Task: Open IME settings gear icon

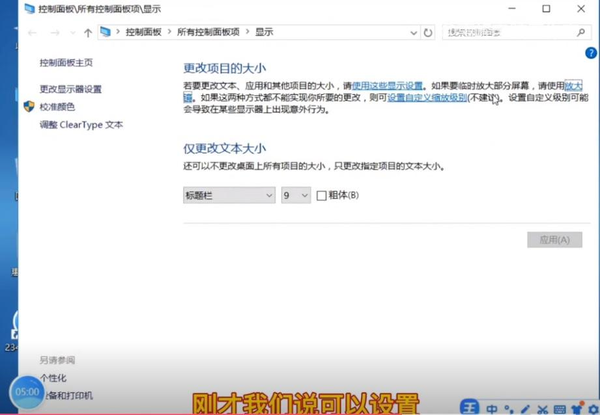Action: pos(593,410)
